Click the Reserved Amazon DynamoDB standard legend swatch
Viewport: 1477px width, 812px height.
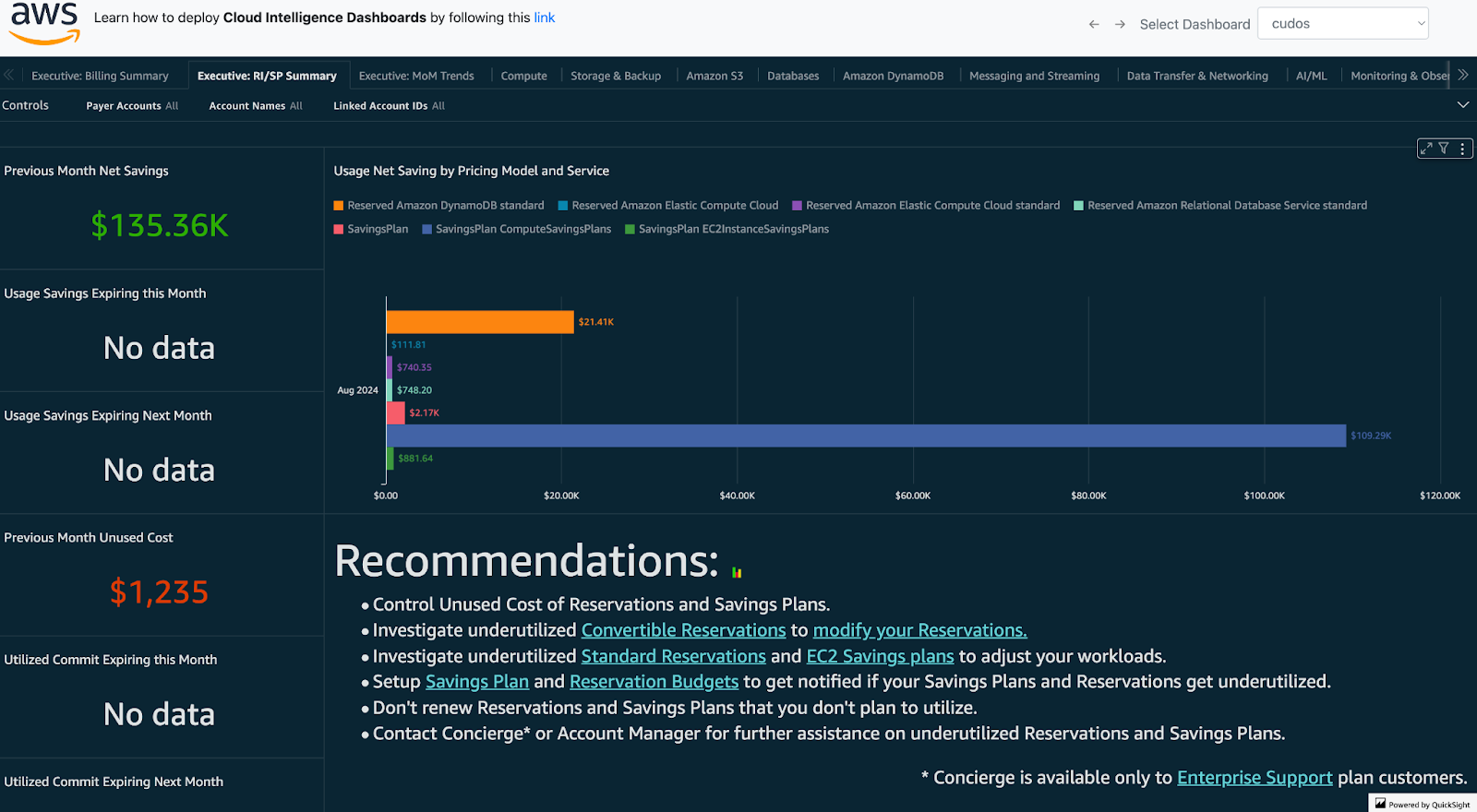pyautogui.click(x=338, y=206)
